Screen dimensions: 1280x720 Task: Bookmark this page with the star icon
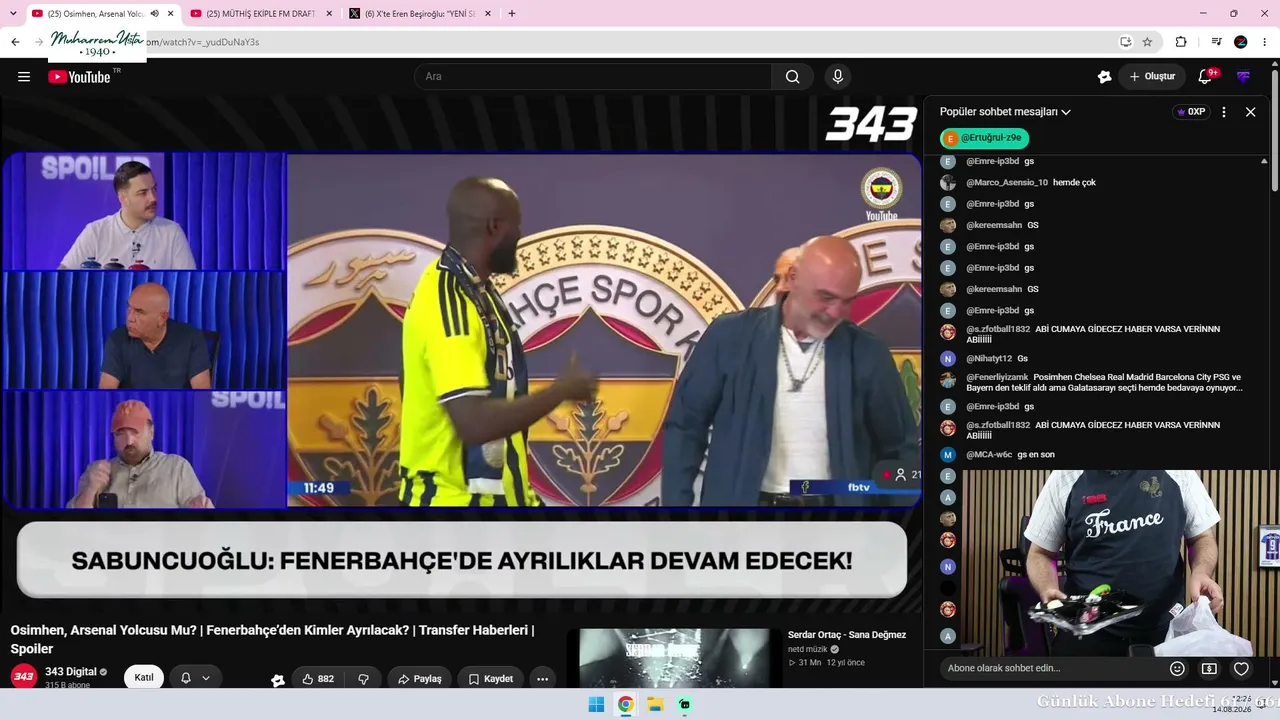(1147, 42)
